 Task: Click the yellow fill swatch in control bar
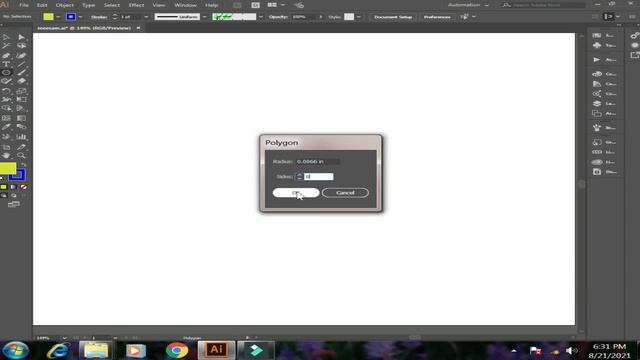[48, 17]
